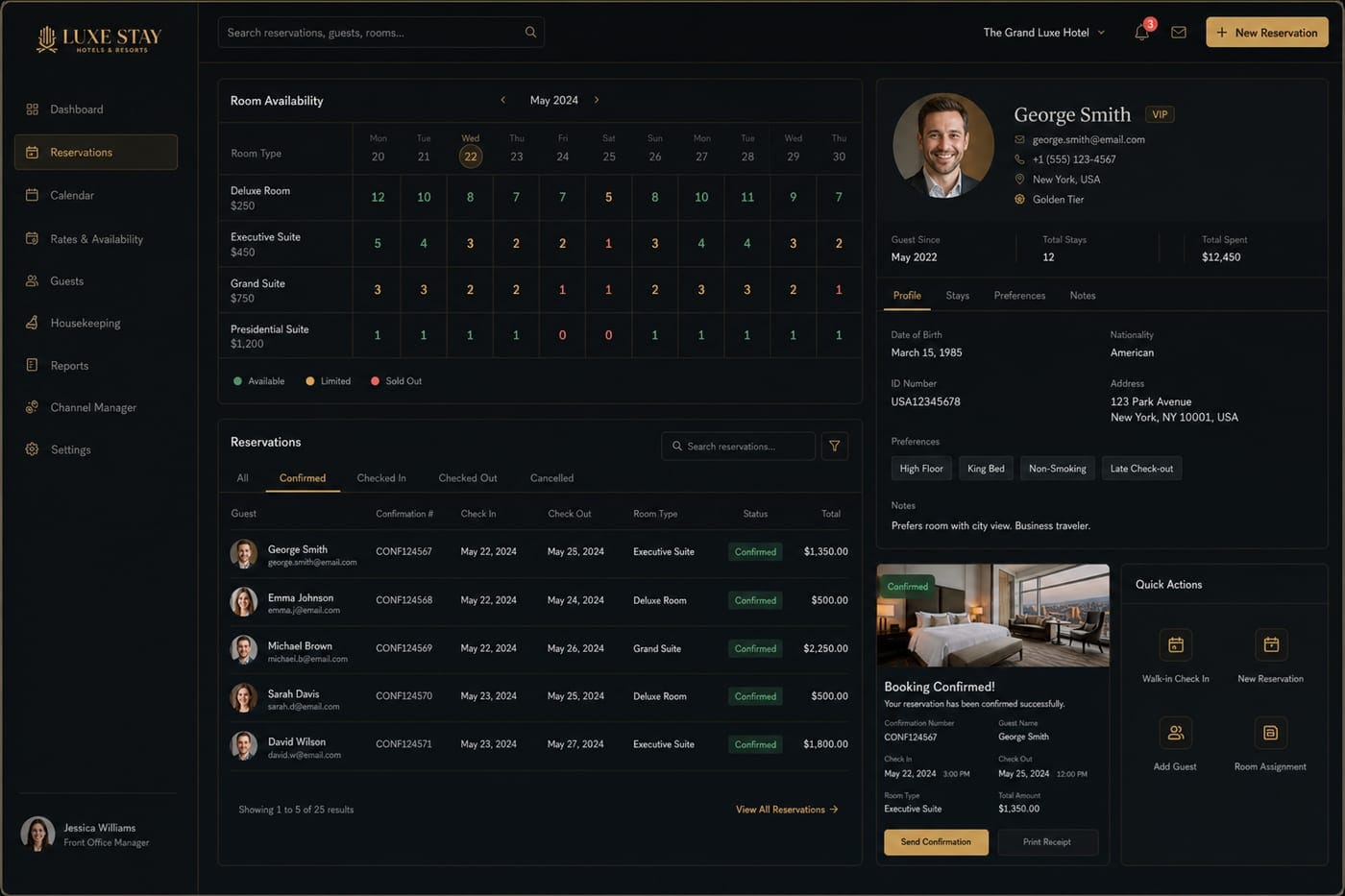Click the Print Receipt button
The width and height of the screenshot is (1345, 896).
pos(1047,842)
